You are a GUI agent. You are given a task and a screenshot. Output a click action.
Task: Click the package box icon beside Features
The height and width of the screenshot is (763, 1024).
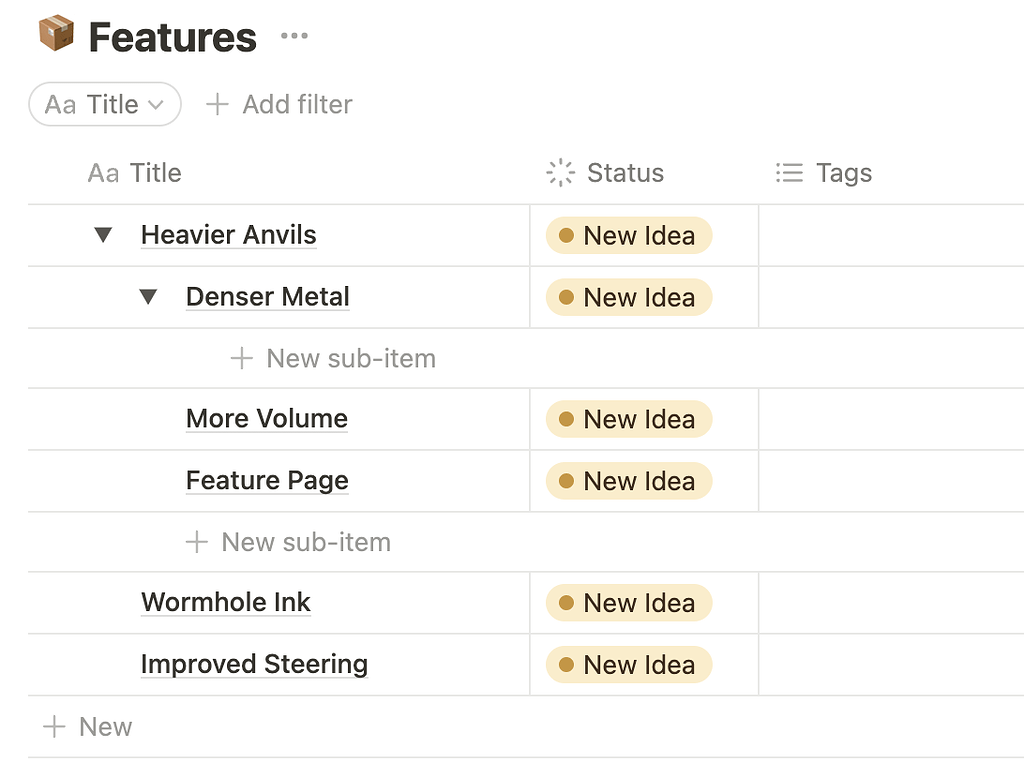pyautogui.click(x=56, y=34)
